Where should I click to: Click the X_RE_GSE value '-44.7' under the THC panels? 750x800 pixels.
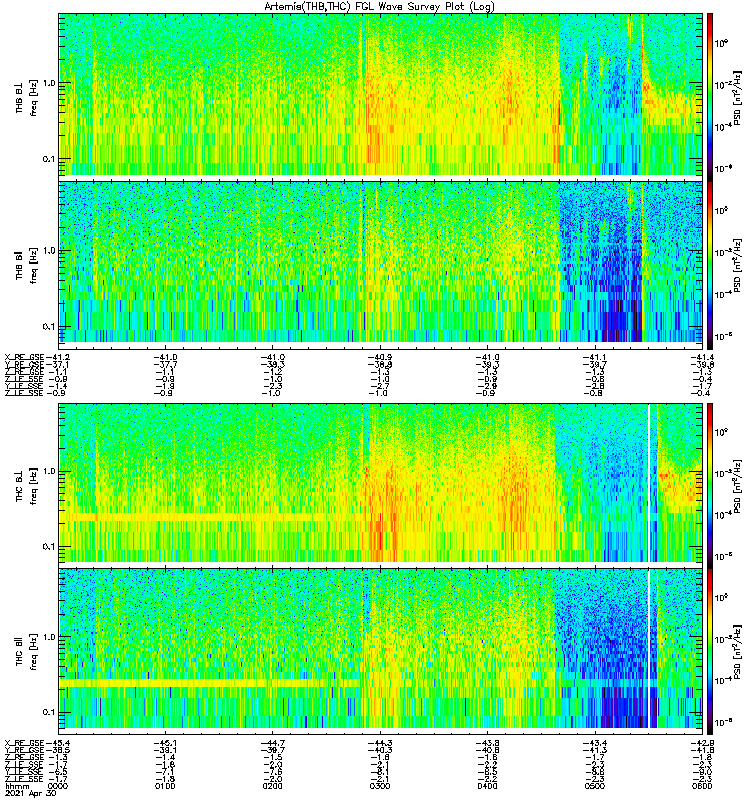point(273,743)
